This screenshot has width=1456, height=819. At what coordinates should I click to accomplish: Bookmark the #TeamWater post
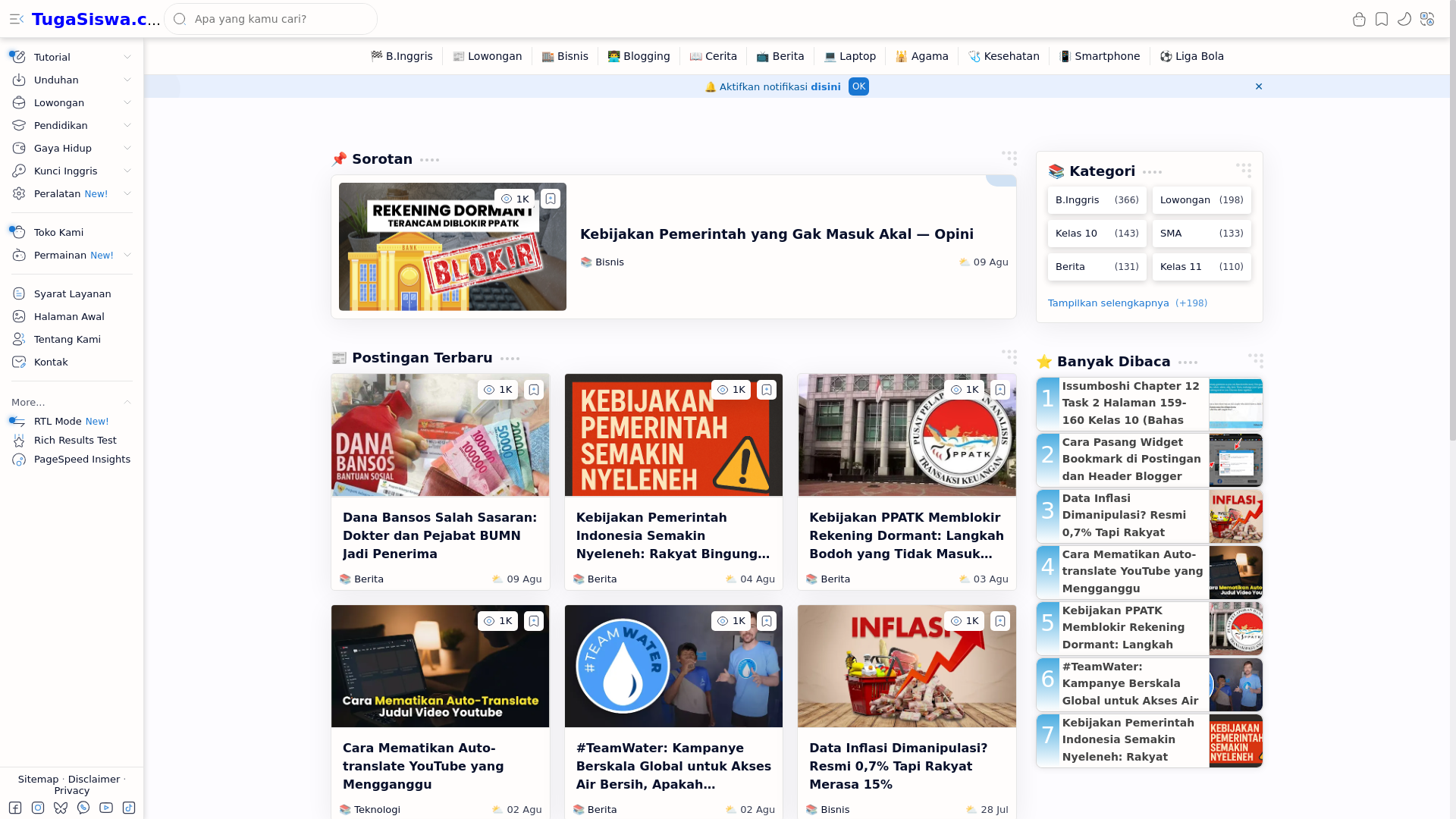[x=767, y=621]
